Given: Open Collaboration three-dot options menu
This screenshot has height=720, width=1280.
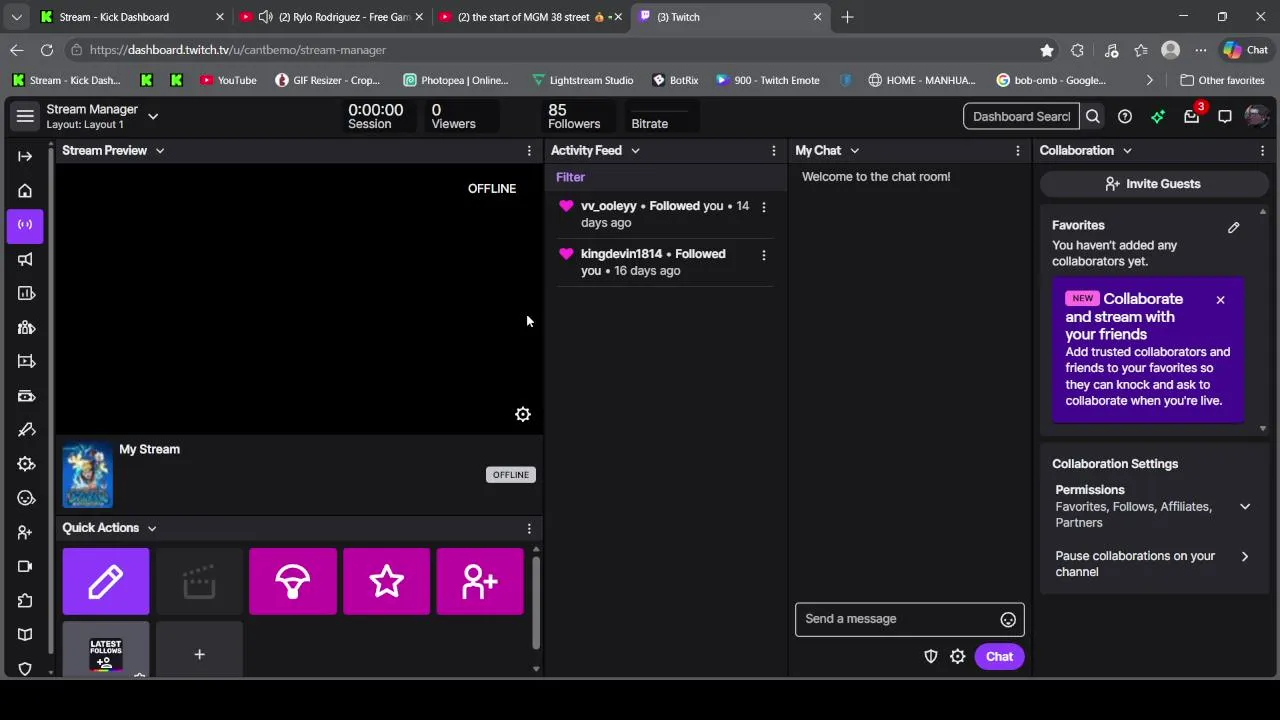Looking at the screenshot, I should (1262, 151).
